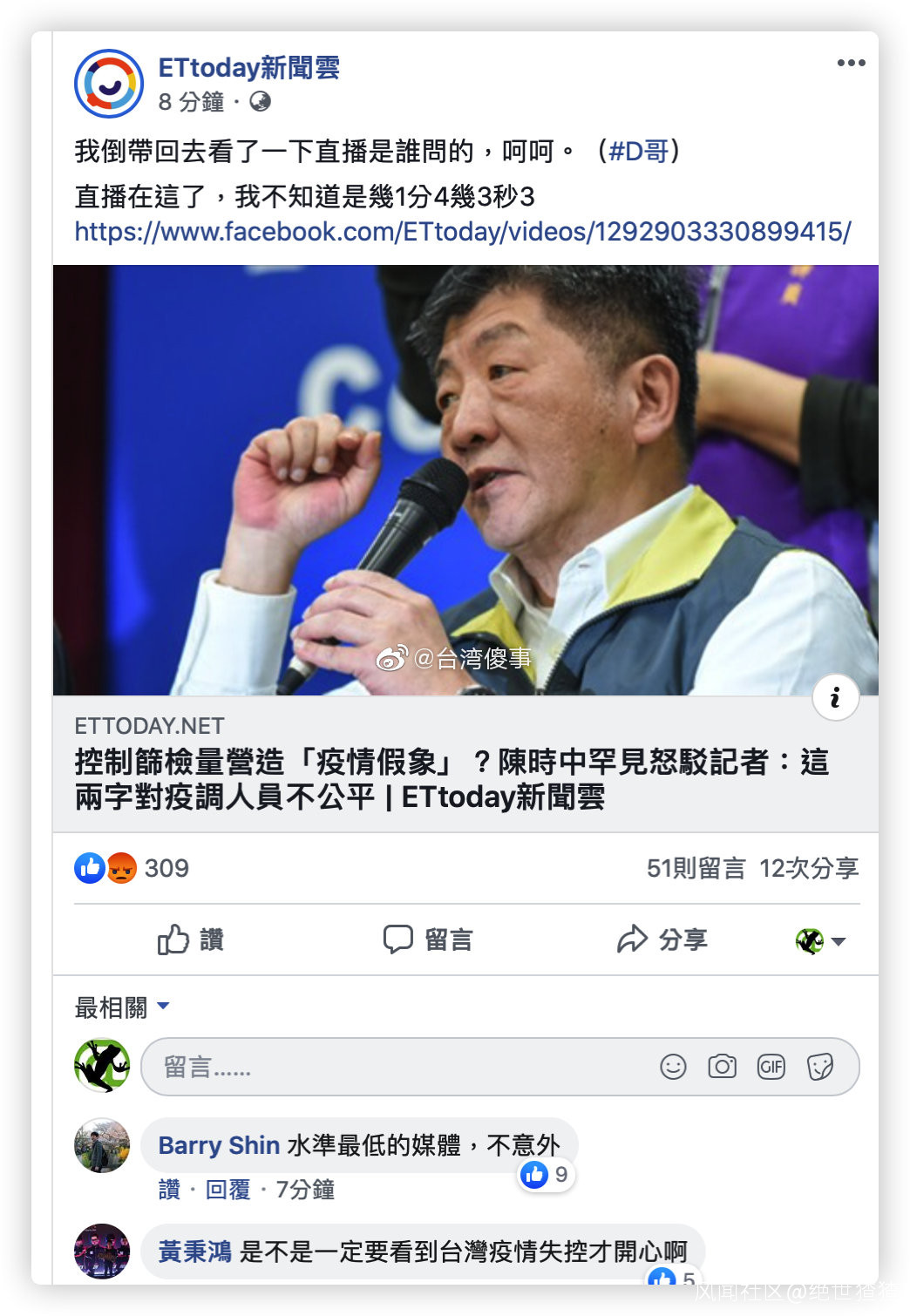The height and width of the screenshot is (1316, 910).
Task: Attach a photo with the camera icon
Action: tap(722, 1067)
